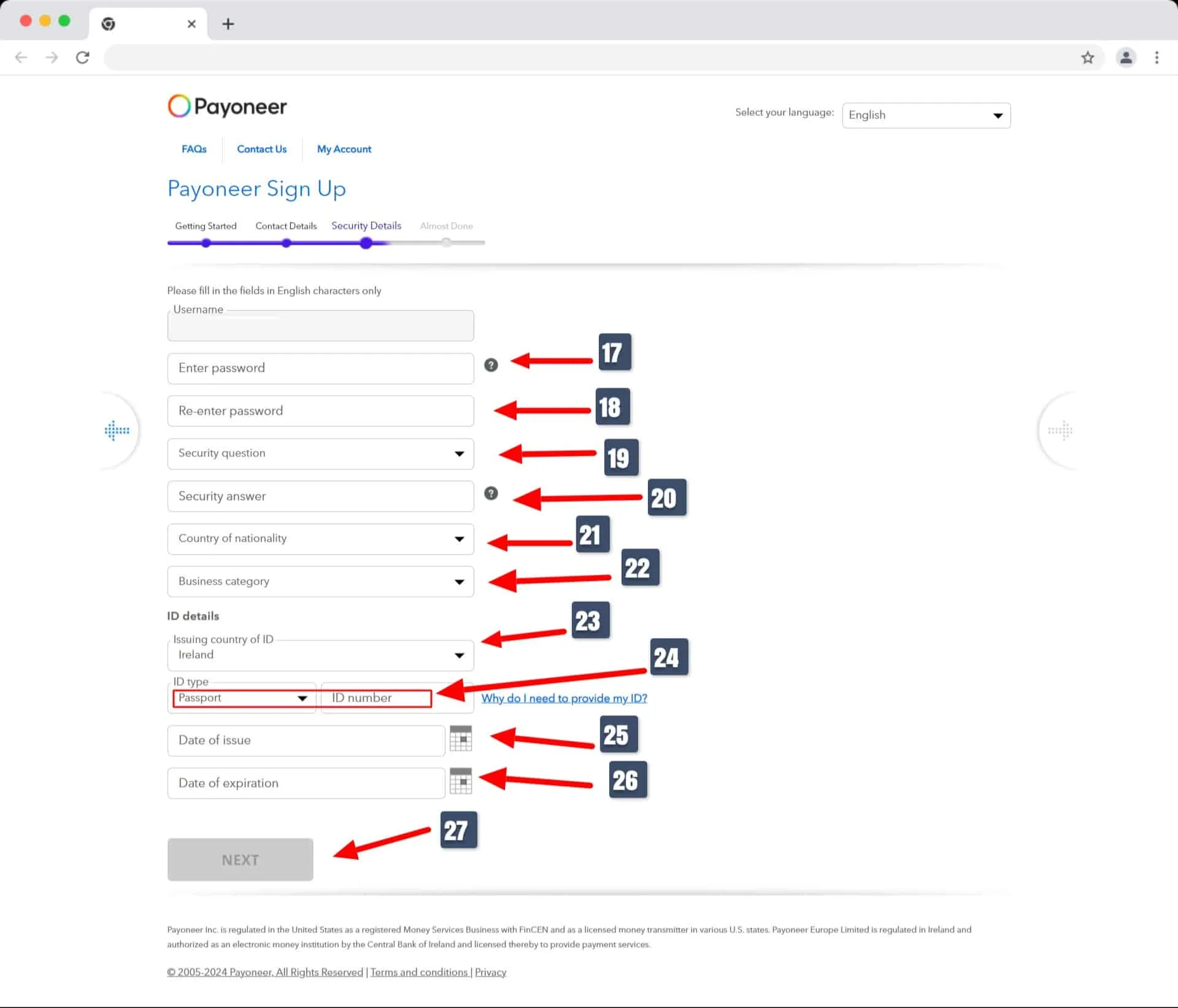Image resolution: width=1178 pixels, height=1008 pixels.
Task: Select the Almost Done step
Action: 447,226
